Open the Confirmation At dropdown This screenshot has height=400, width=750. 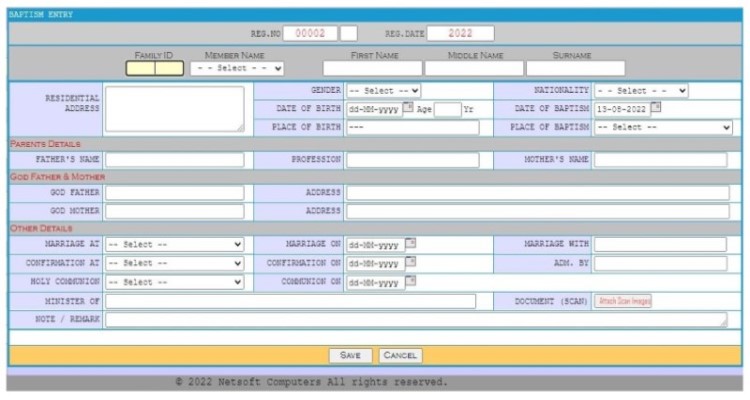coord(175,263)
